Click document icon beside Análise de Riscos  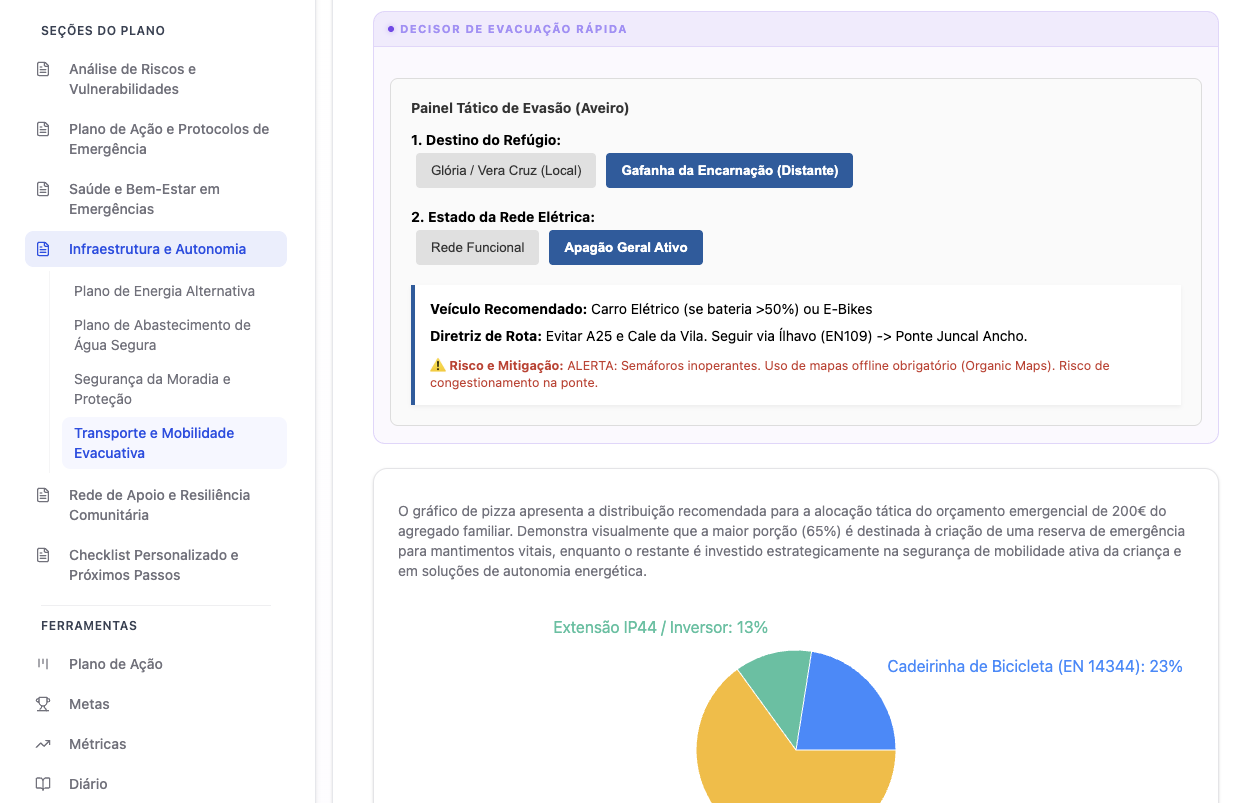tap(43, 69)
